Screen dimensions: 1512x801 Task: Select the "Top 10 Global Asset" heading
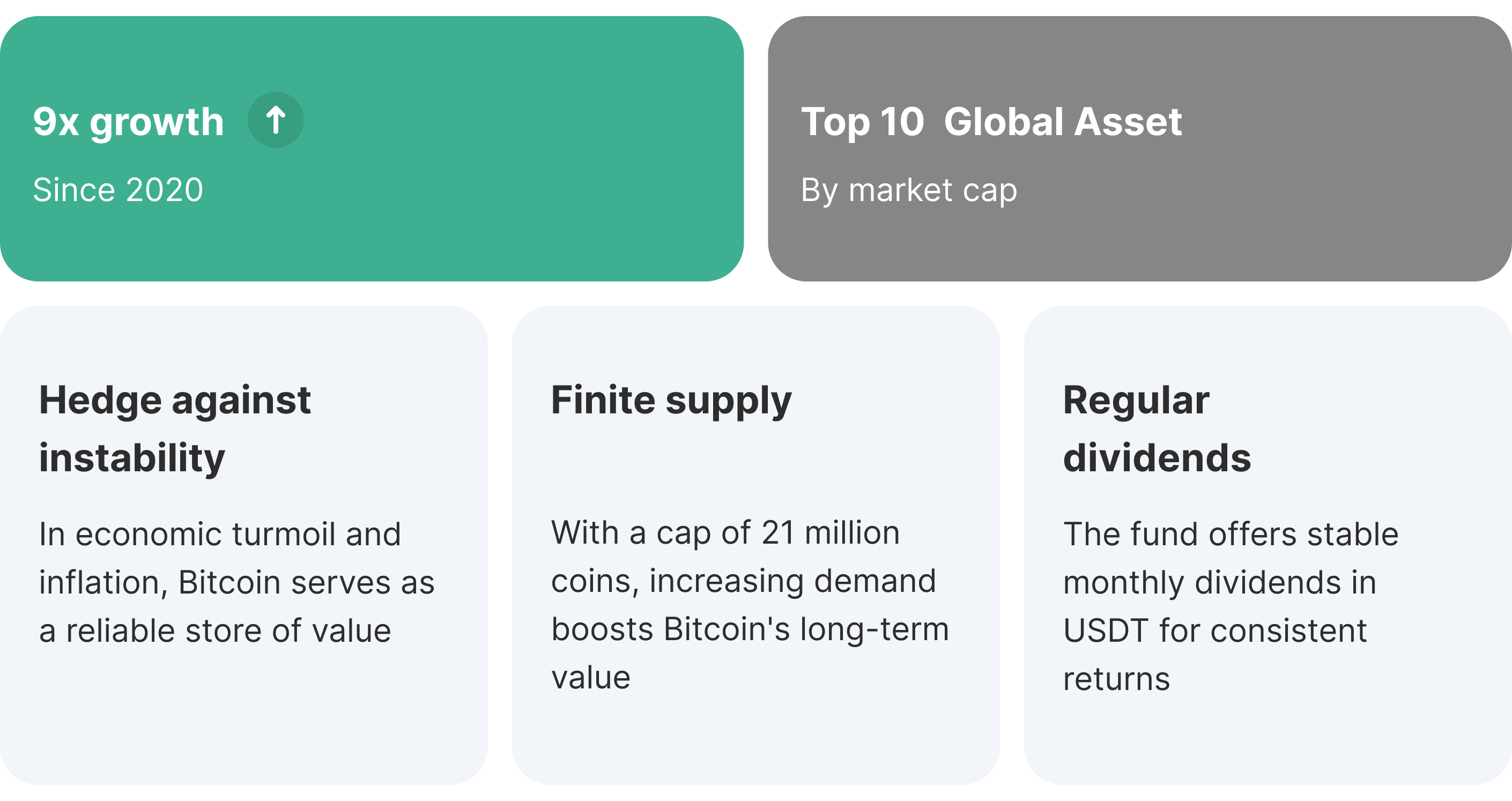pos(991,122)
